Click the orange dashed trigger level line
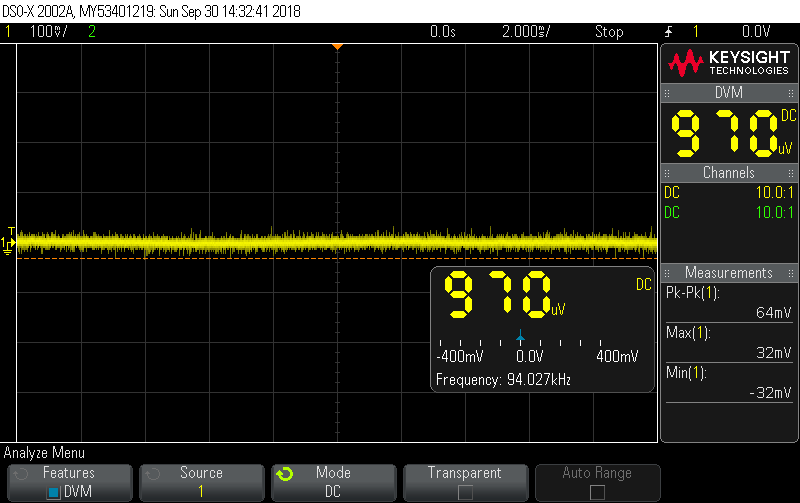The image size is (800, 503). click(x=337, y=259)
